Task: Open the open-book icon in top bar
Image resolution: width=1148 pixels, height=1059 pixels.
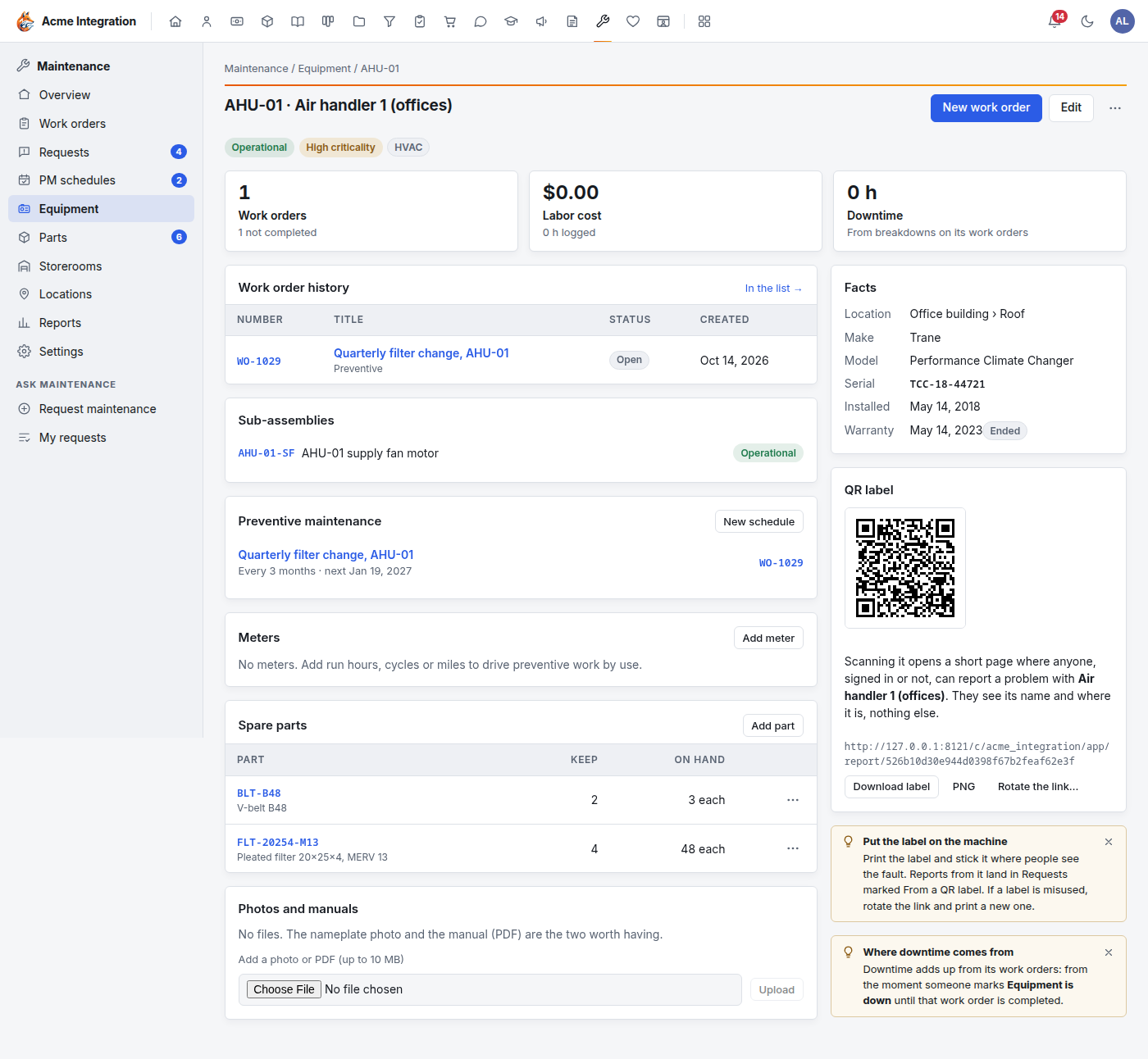Action: coord(298,21)
